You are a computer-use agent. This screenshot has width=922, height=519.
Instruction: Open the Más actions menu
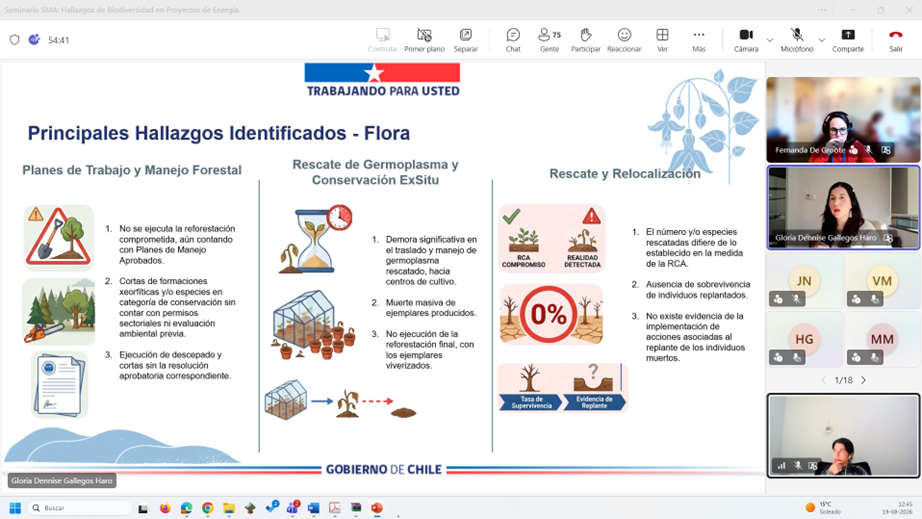pos(699,40)
